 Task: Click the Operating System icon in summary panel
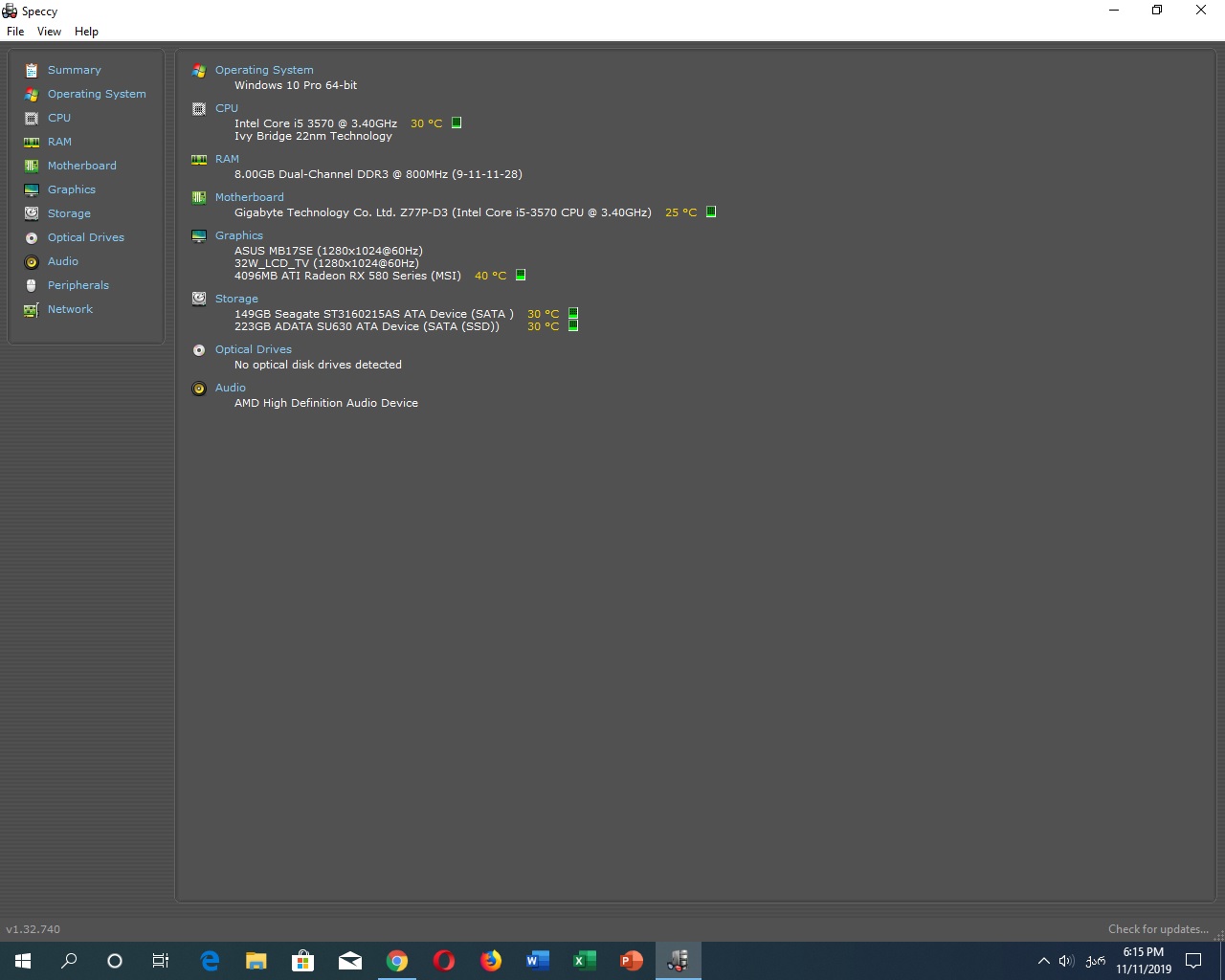(x=199, y=71)
